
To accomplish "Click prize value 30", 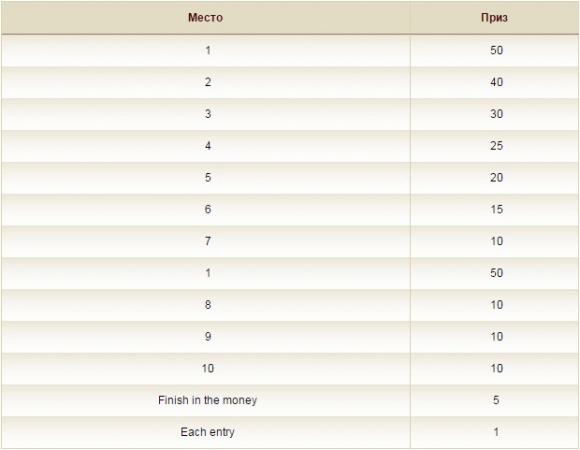I will pyautogui.click(x=496, y=114).
